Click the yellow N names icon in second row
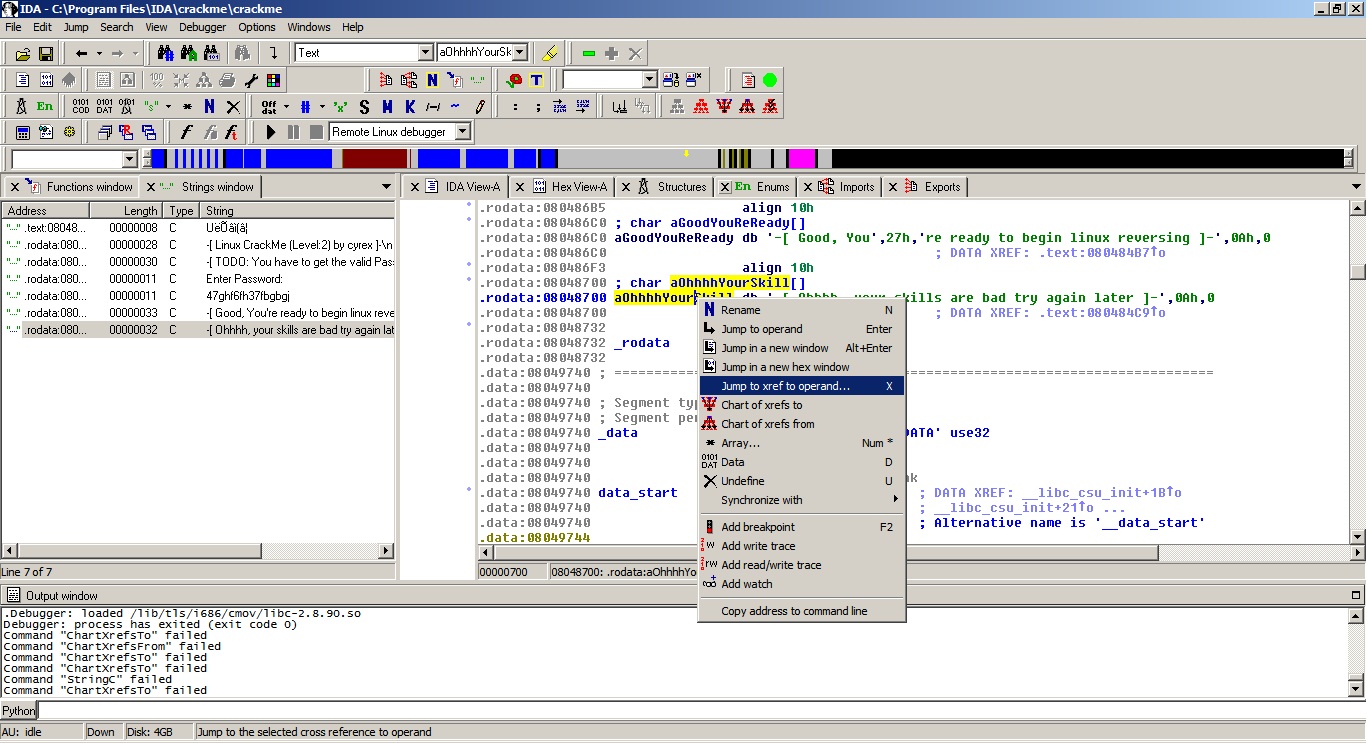The height and width of the screenshot is (743, 1367). coord(432,80)
